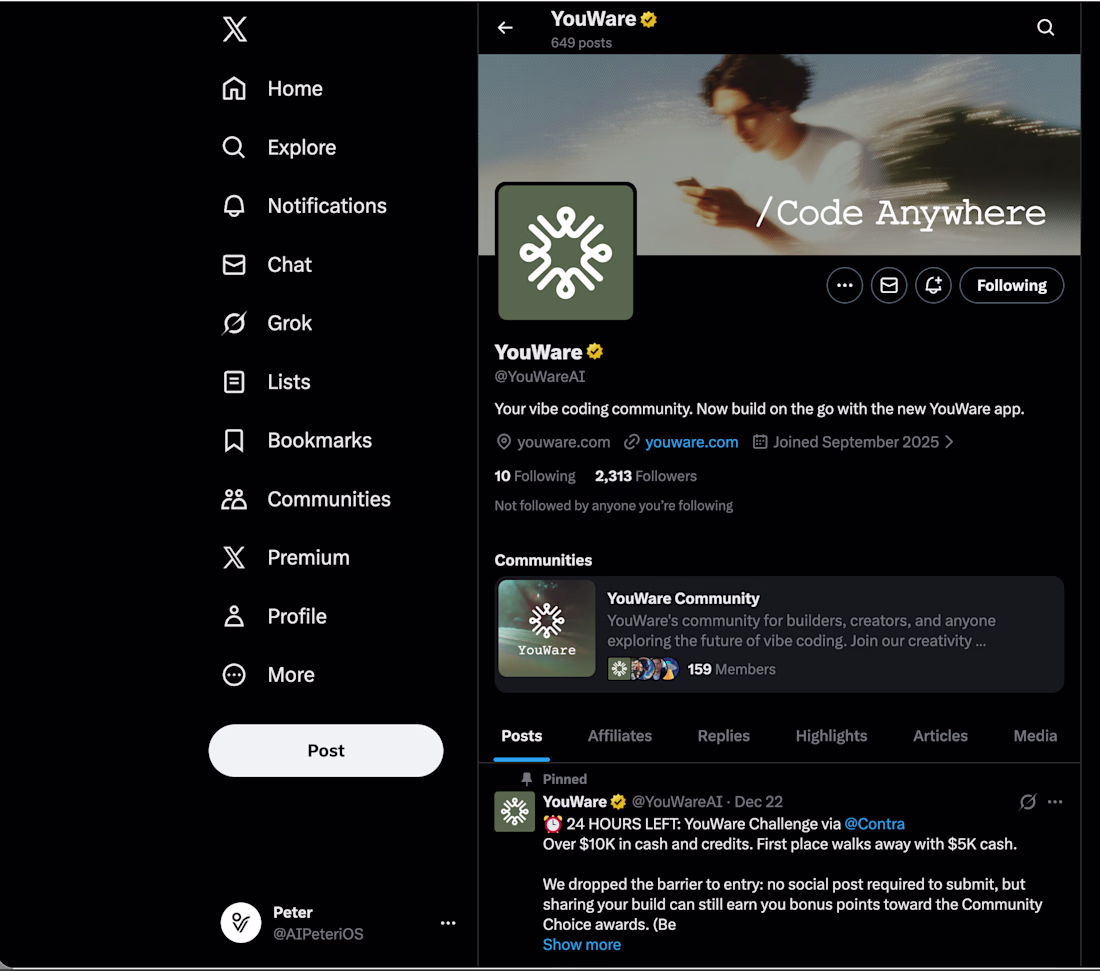Select the Posts tab

521,736
